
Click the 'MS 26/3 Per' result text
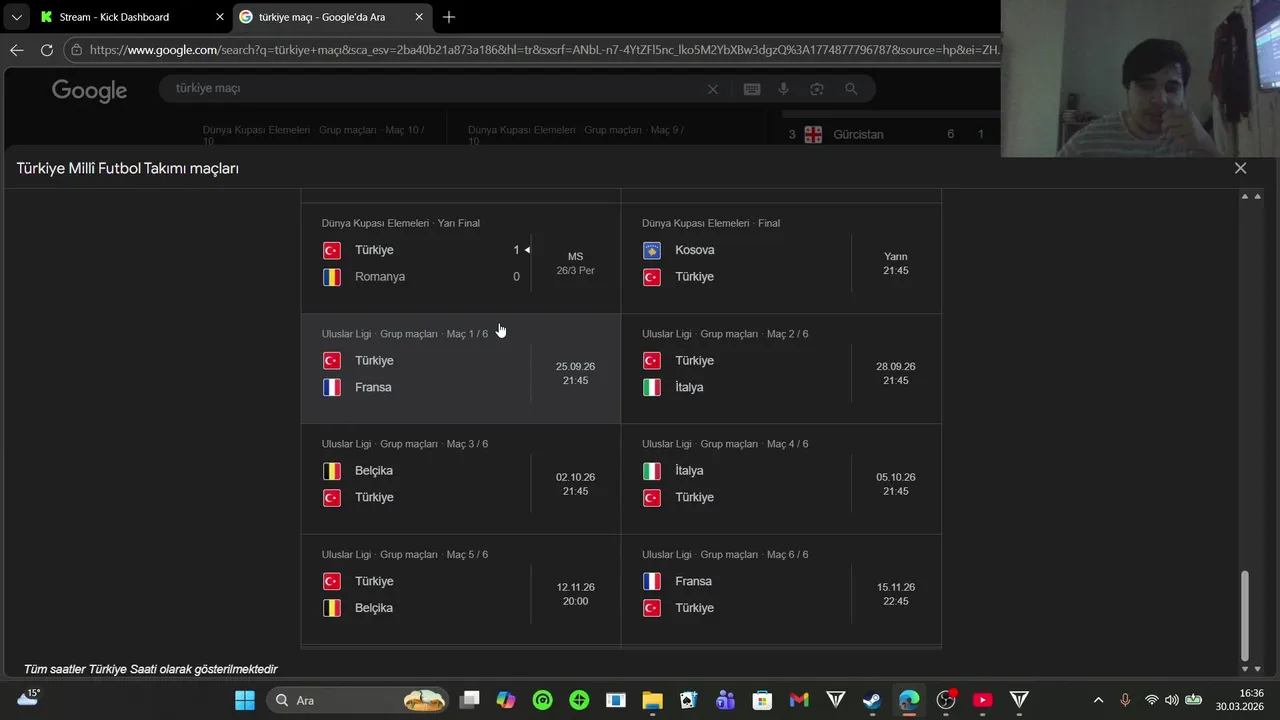575,264
